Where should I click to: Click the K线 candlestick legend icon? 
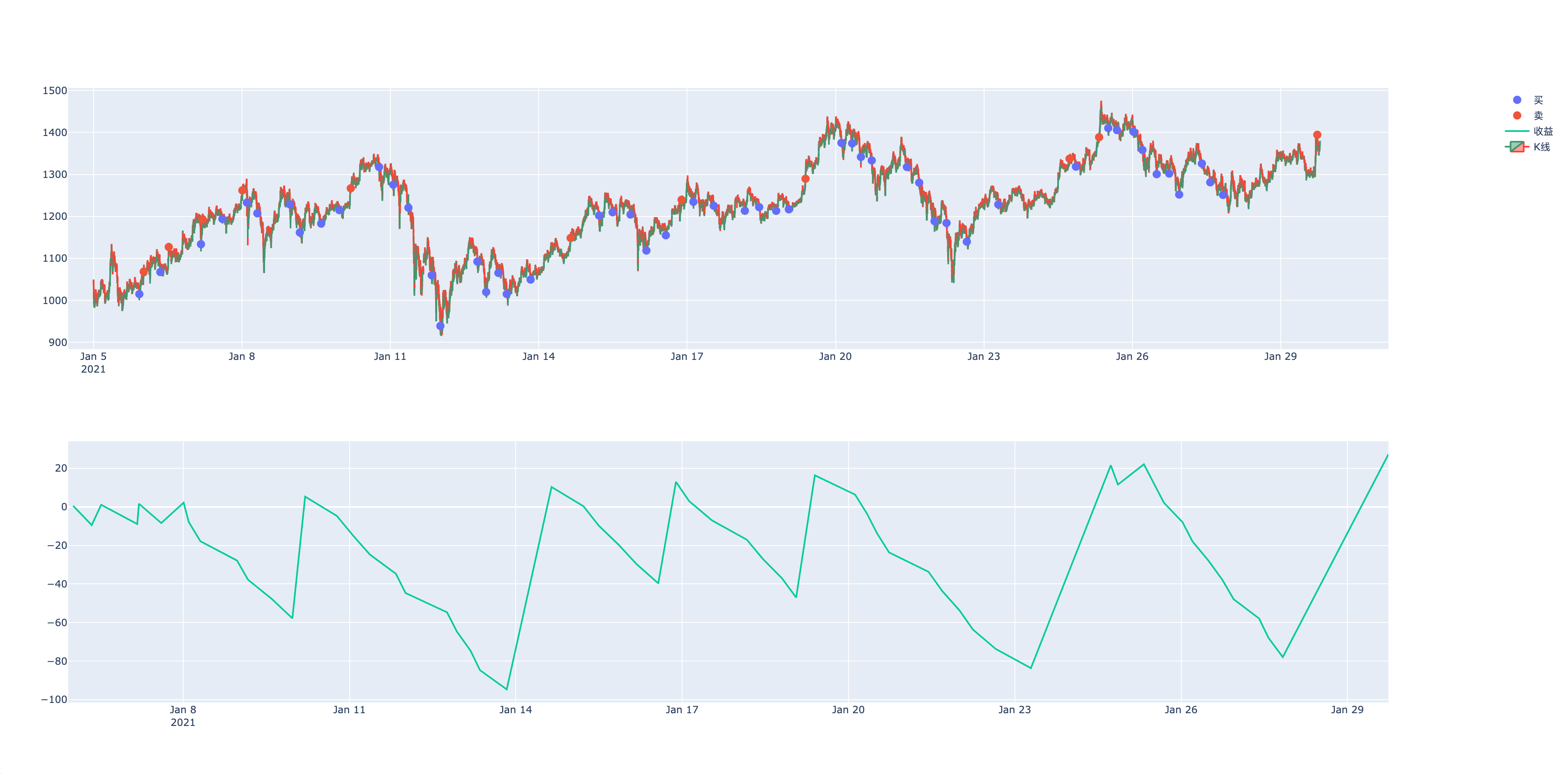point(1517,147)
